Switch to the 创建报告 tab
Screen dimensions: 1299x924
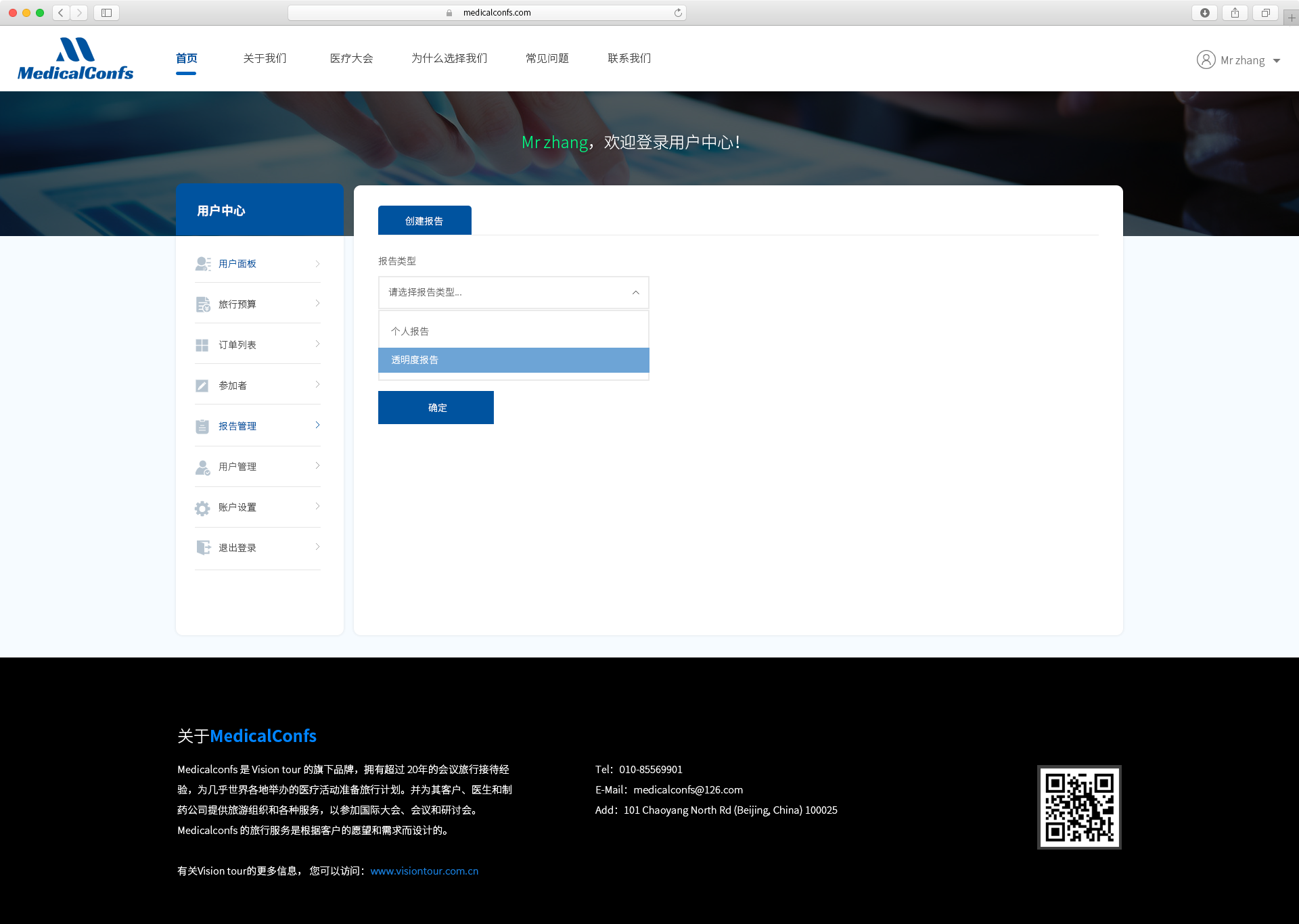[425, 221]
